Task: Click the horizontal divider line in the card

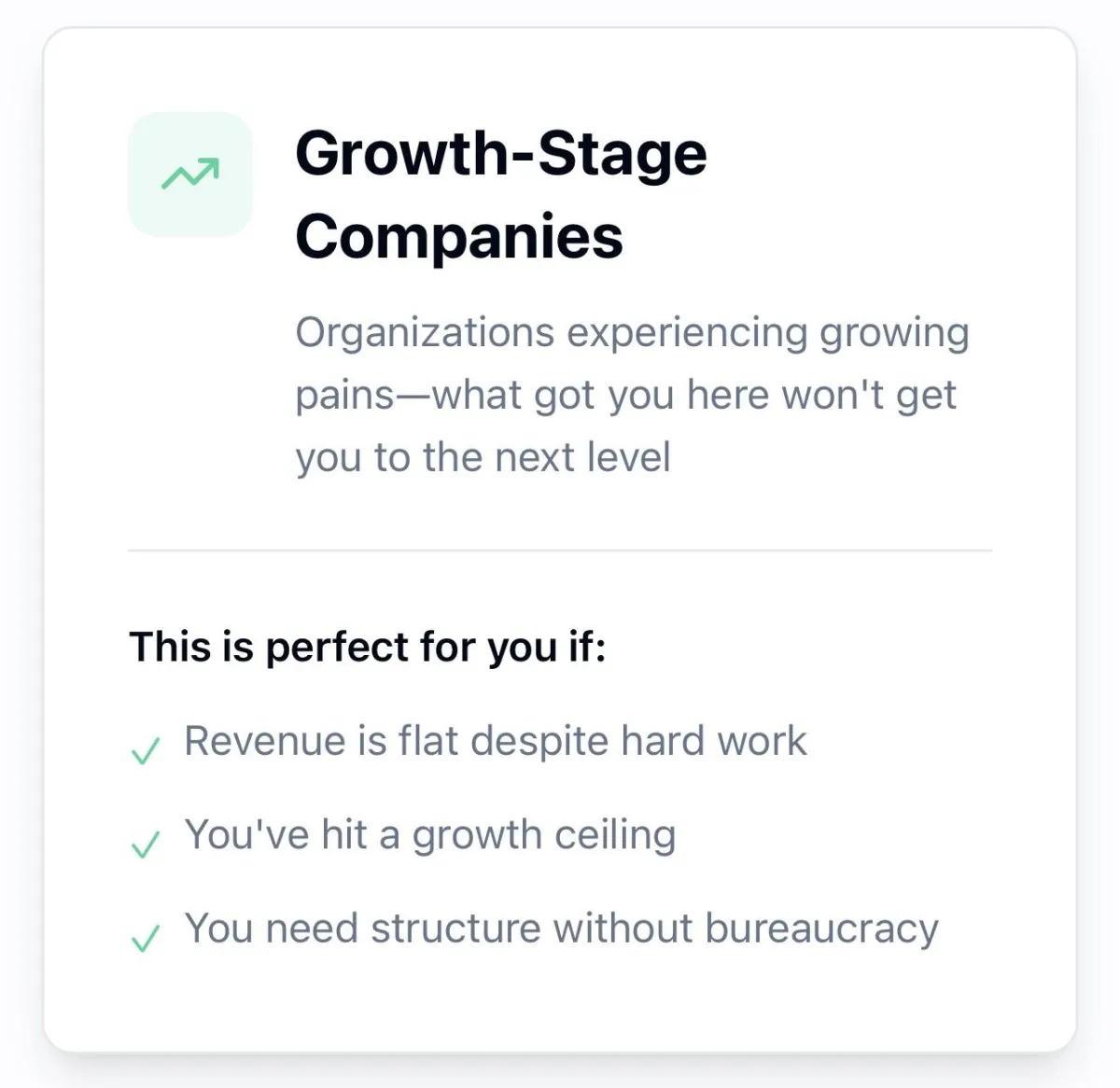Action: [560, 551]
